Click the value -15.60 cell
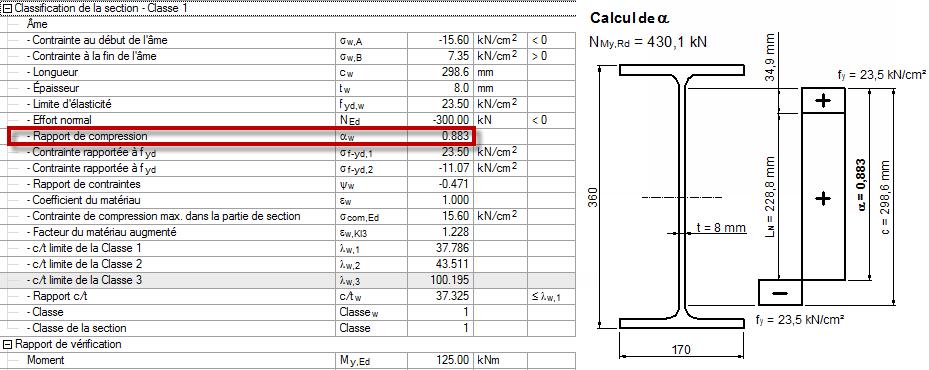This screenshot has width=929, height=370. [x=440, y=40]
